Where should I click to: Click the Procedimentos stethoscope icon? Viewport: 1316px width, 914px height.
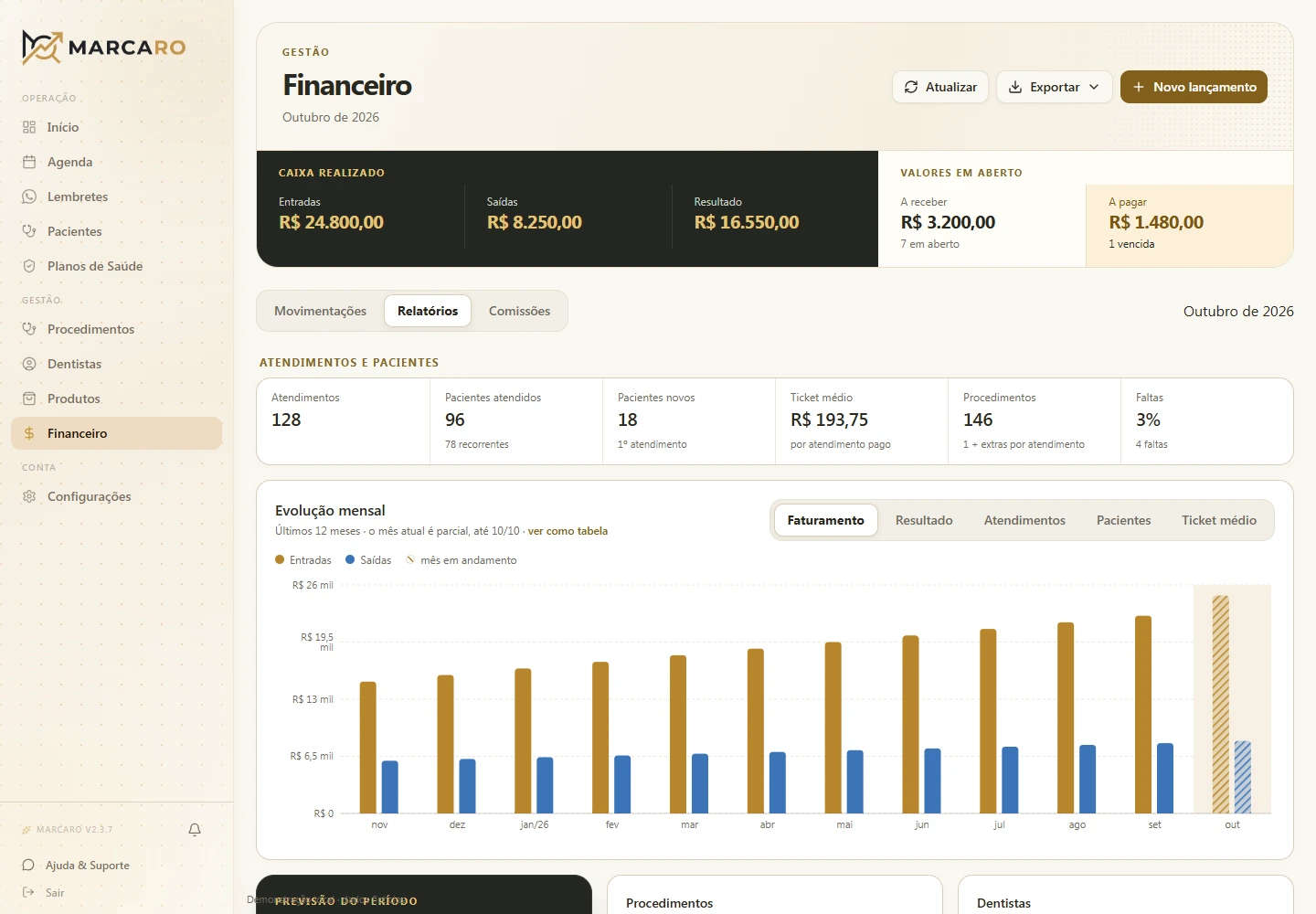(29, 329)
